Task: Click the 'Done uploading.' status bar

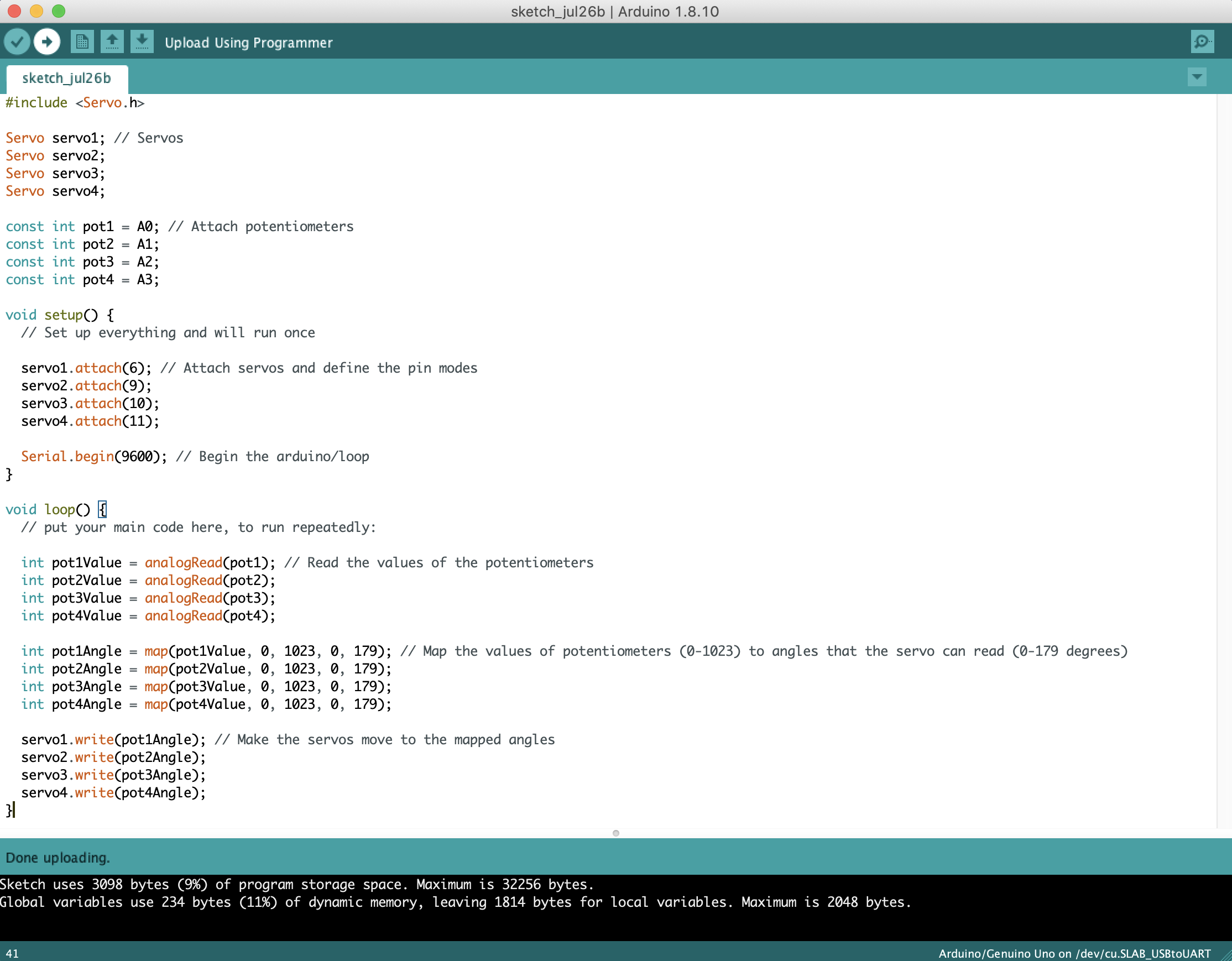Action: (58, 857)
